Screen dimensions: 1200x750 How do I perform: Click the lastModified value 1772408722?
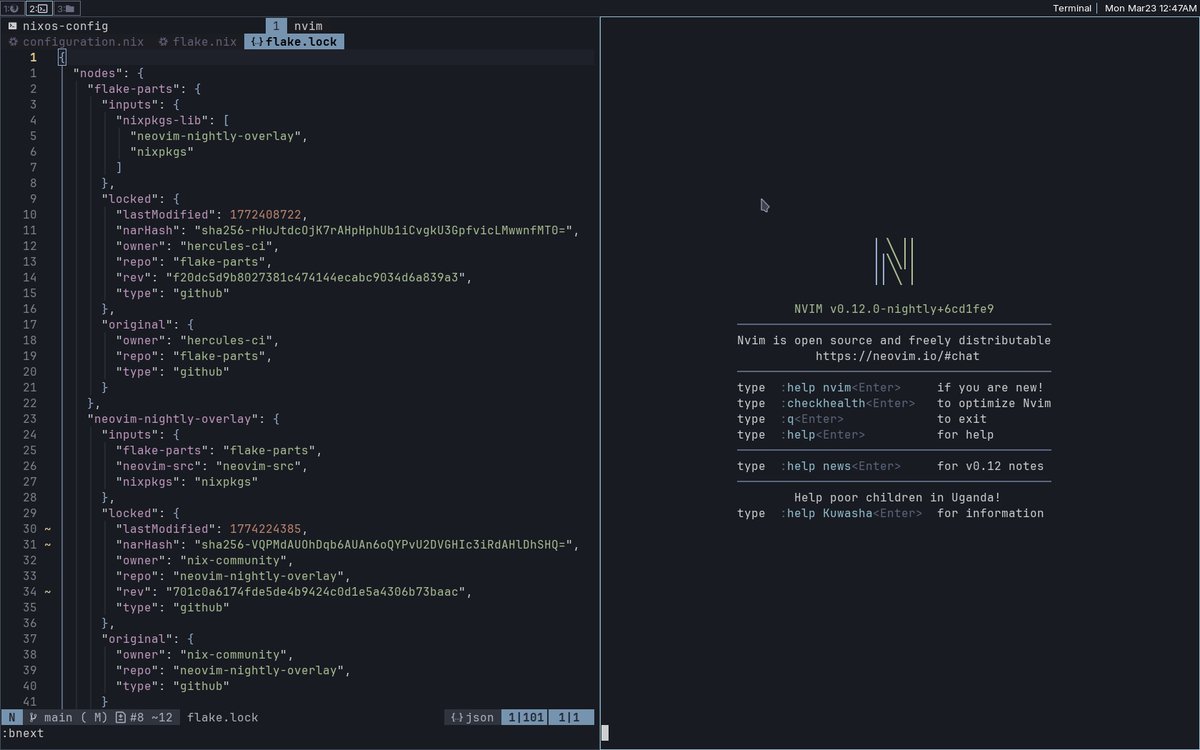point(265,215)
